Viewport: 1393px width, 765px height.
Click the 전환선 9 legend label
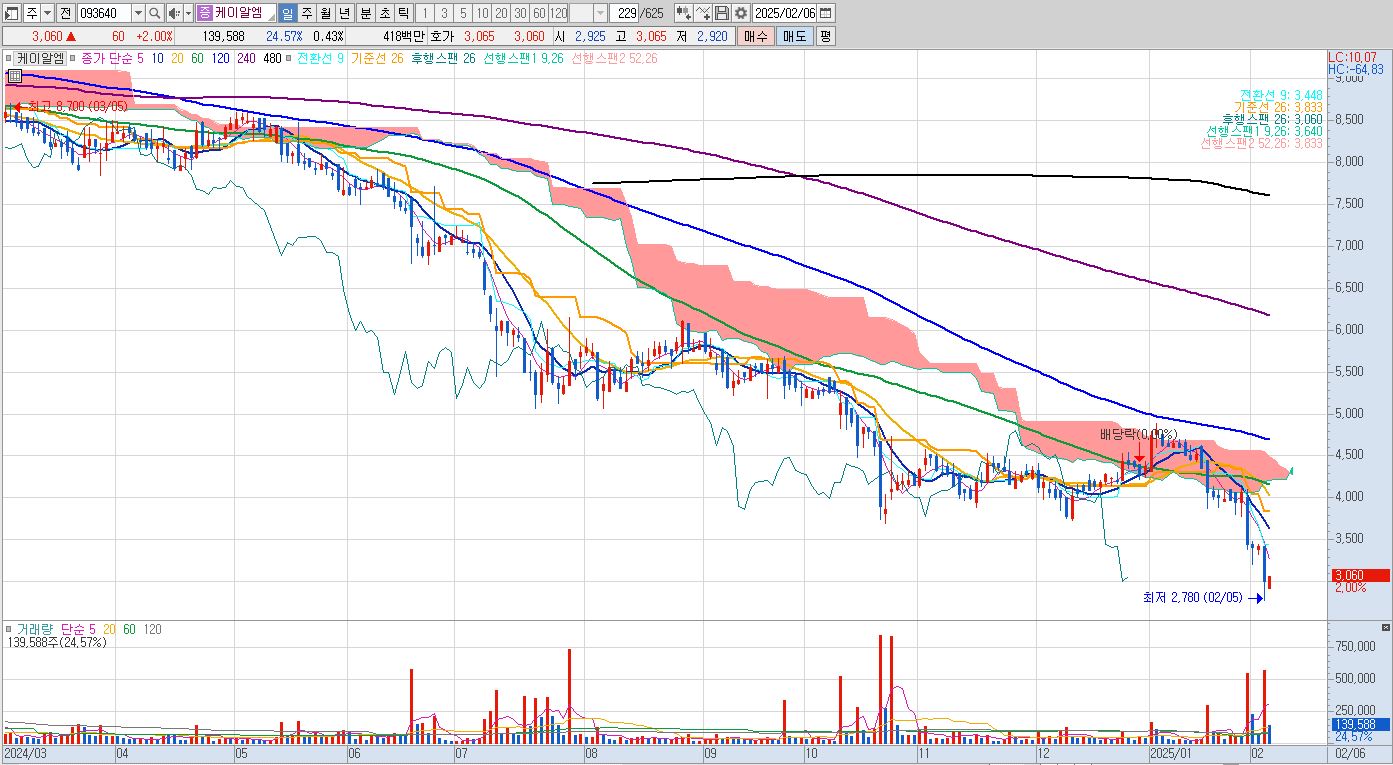pos(321,58)
